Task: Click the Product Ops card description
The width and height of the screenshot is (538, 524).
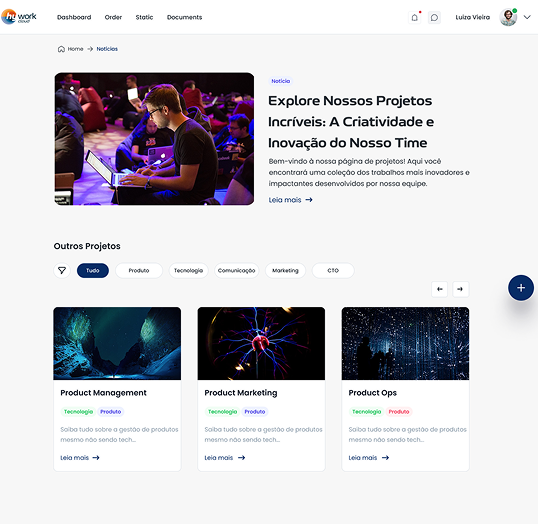Action: (x=408, y=435)
